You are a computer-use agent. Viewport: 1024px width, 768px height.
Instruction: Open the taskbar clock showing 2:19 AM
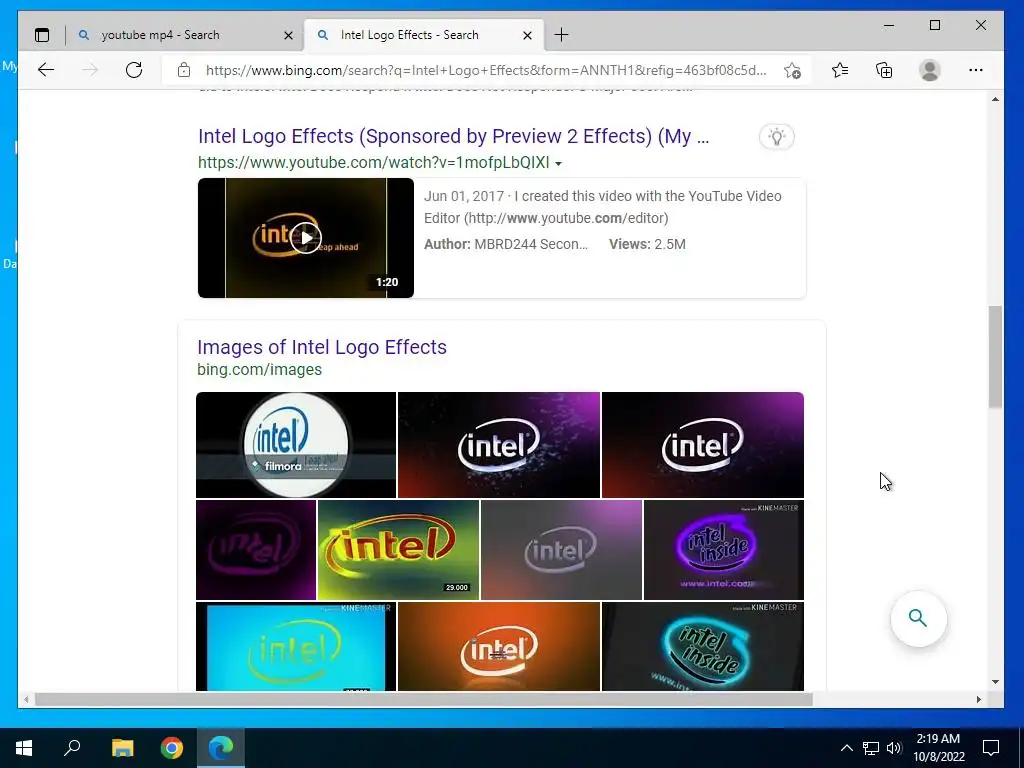938,748
